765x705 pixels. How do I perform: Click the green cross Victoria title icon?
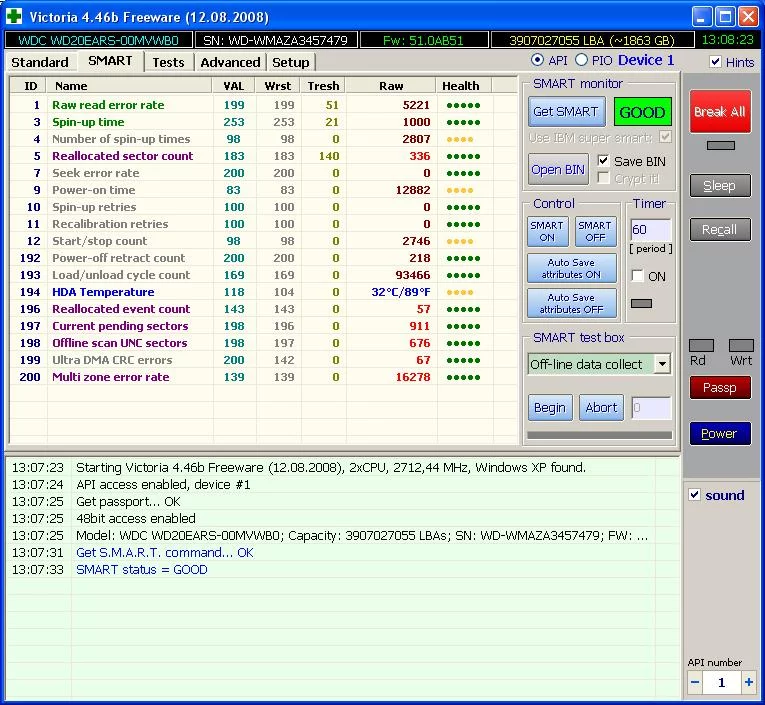click(x=14, y=17)
